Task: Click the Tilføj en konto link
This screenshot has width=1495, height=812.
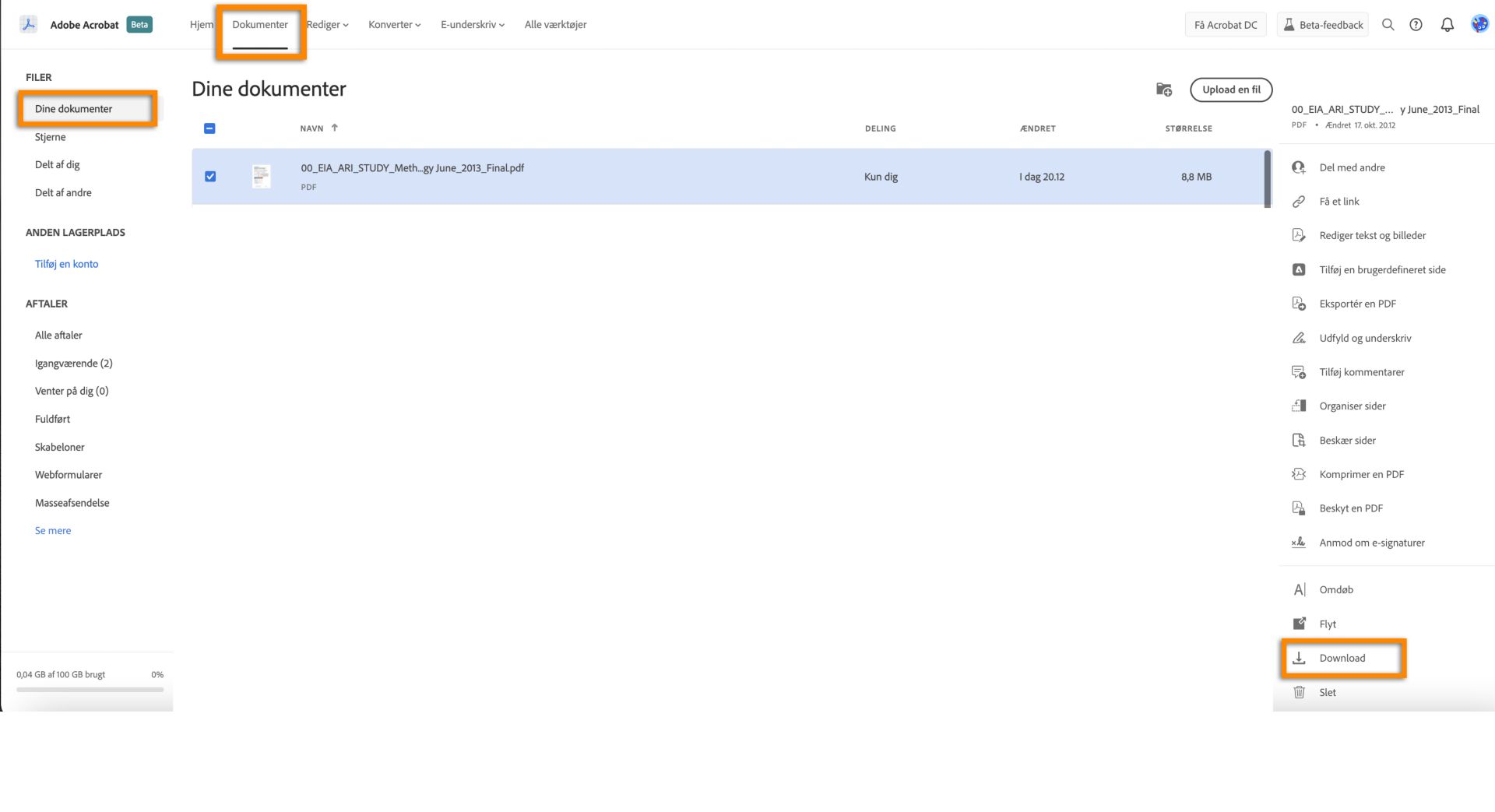Action: [67, 264]
